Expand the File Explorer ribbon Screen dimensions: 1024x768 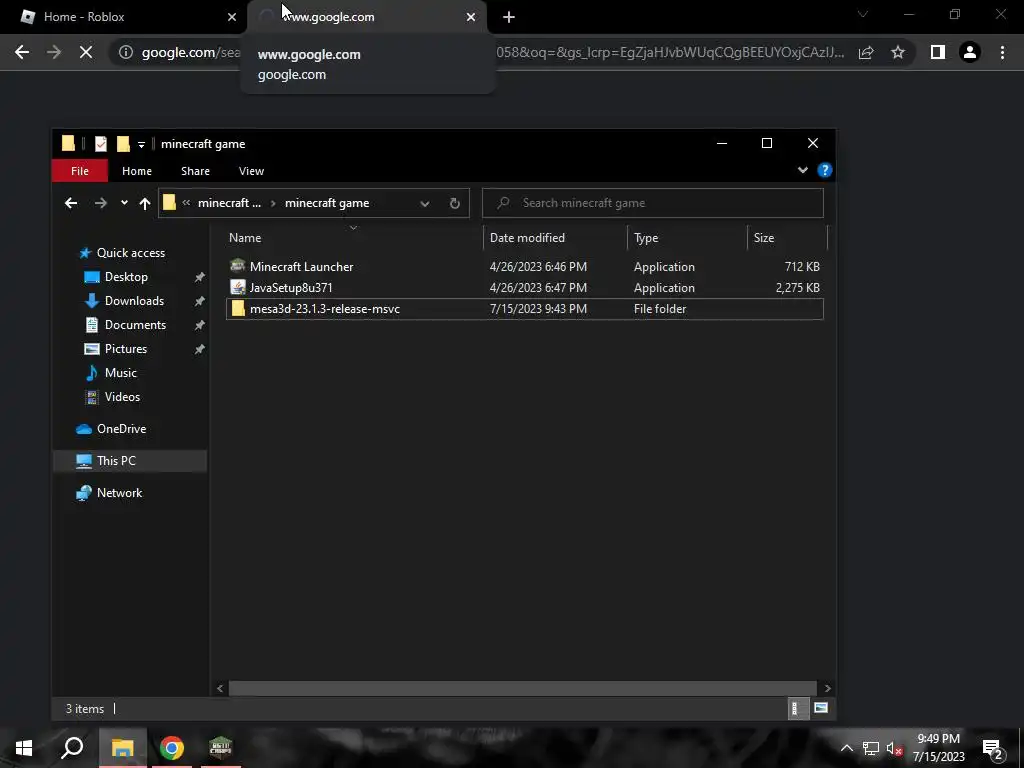click(x=803, y=170)
